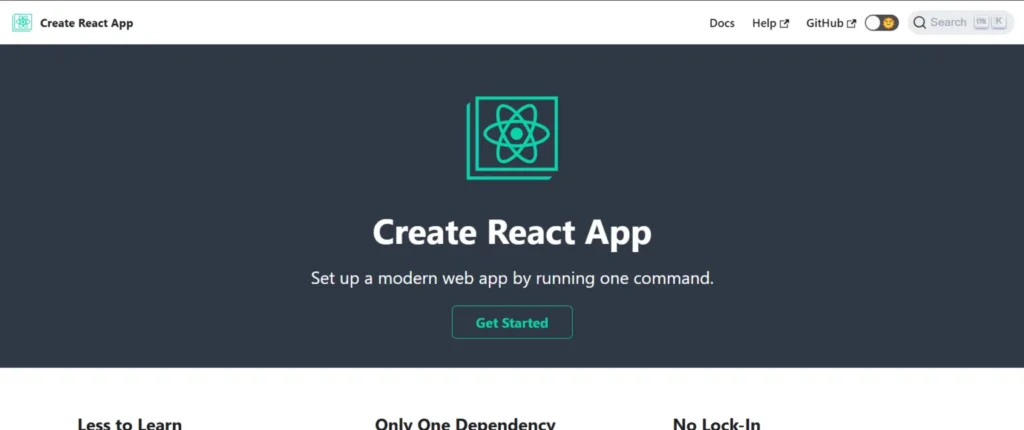1024x430 pixels.
Task: Select the Create React App hero heading
Action: pos(512,232)
